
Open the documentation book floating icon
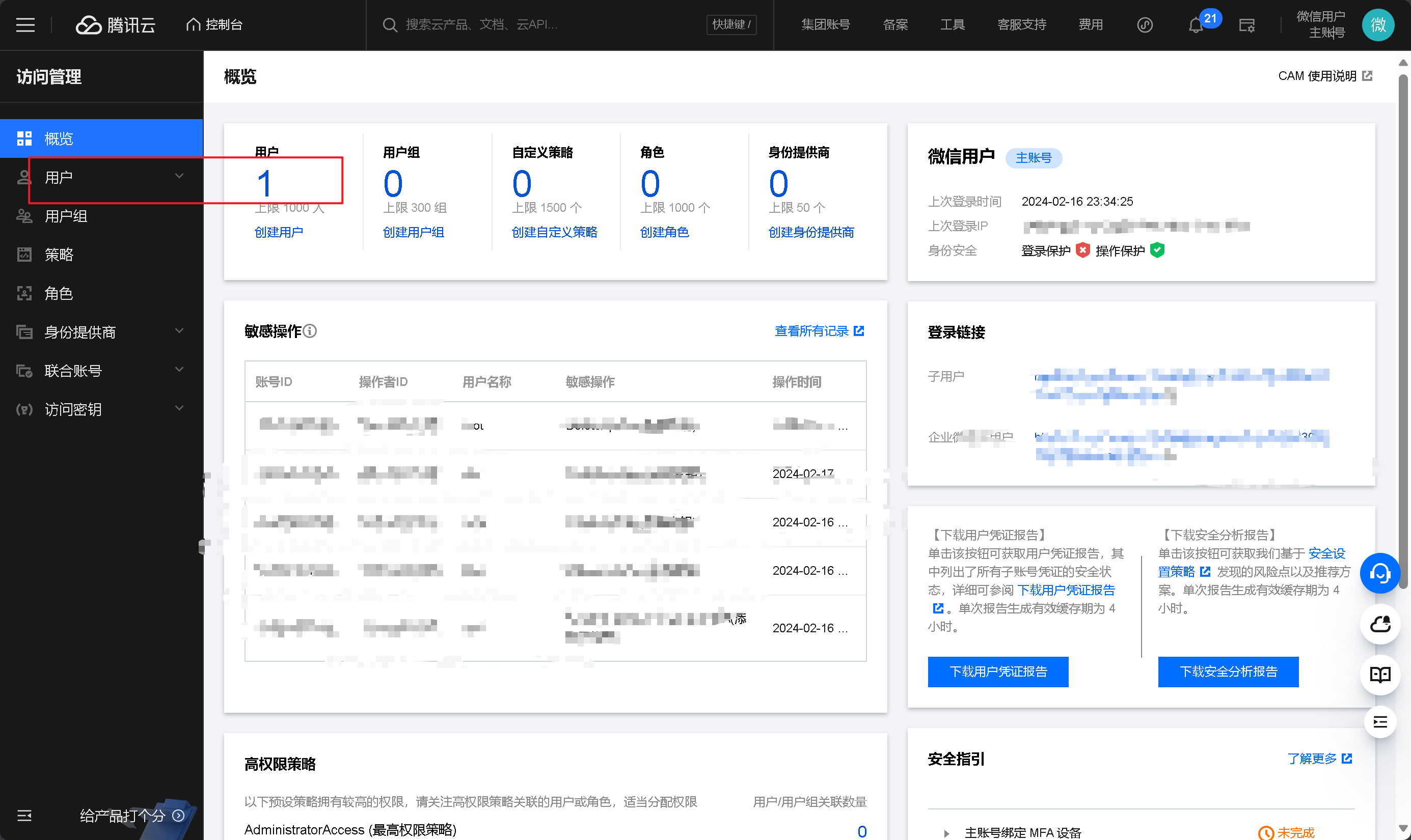(1380, 674)
